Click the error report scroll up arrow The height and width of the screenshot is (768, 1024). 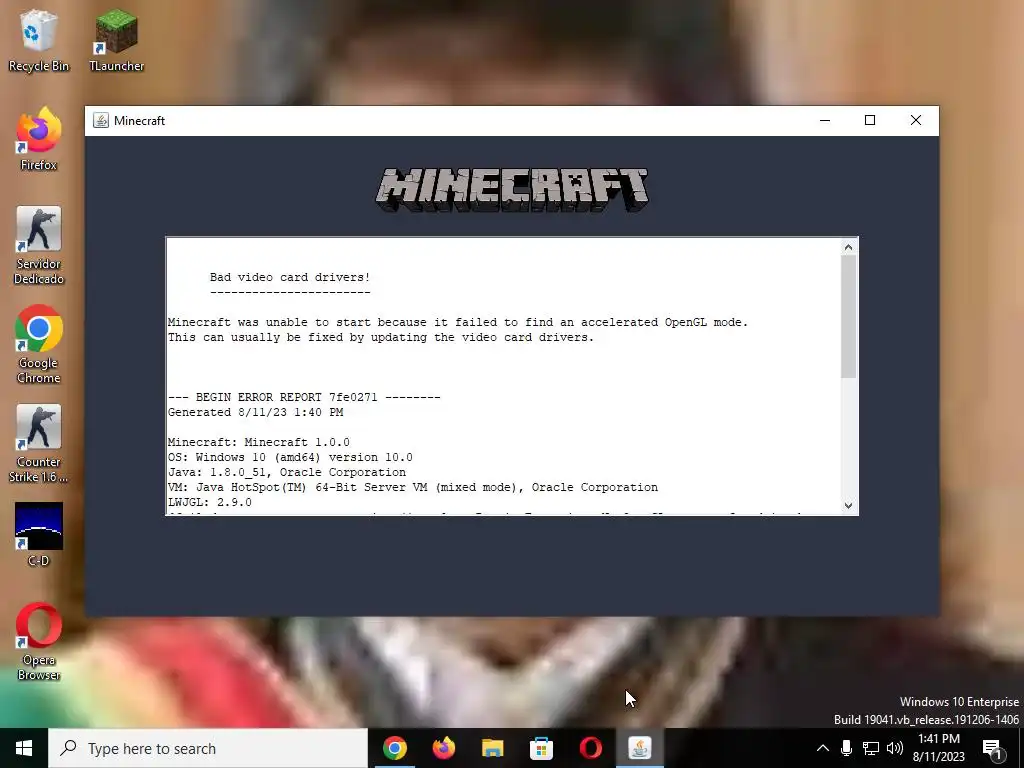848,247
